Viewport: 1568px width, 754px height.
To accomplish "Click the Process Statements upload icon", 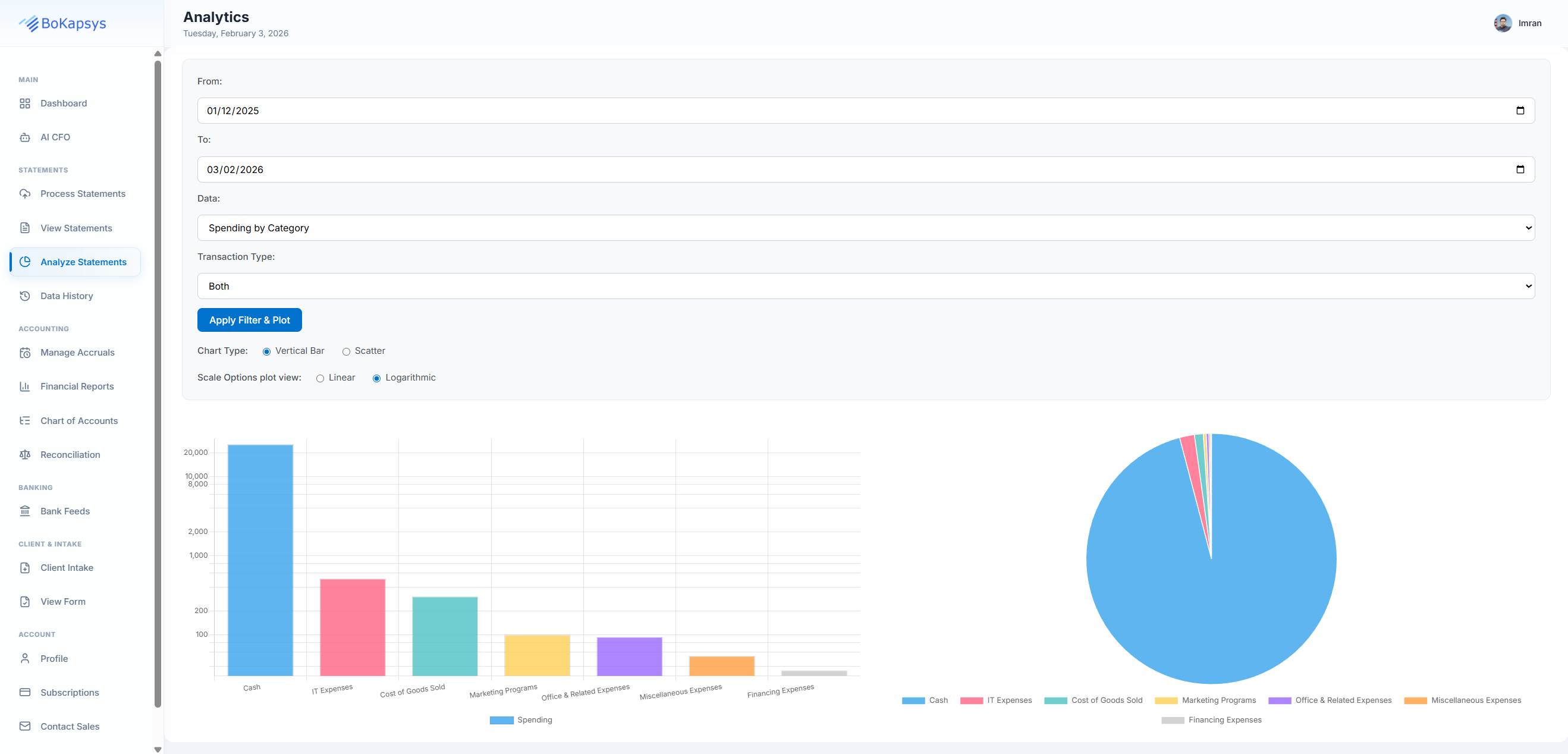I will point(25,193).
